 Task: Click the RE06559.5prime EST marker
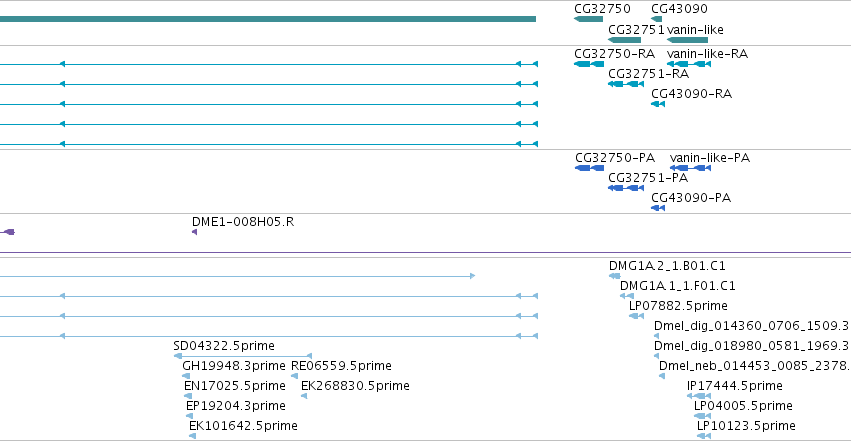tap(294, 376)
